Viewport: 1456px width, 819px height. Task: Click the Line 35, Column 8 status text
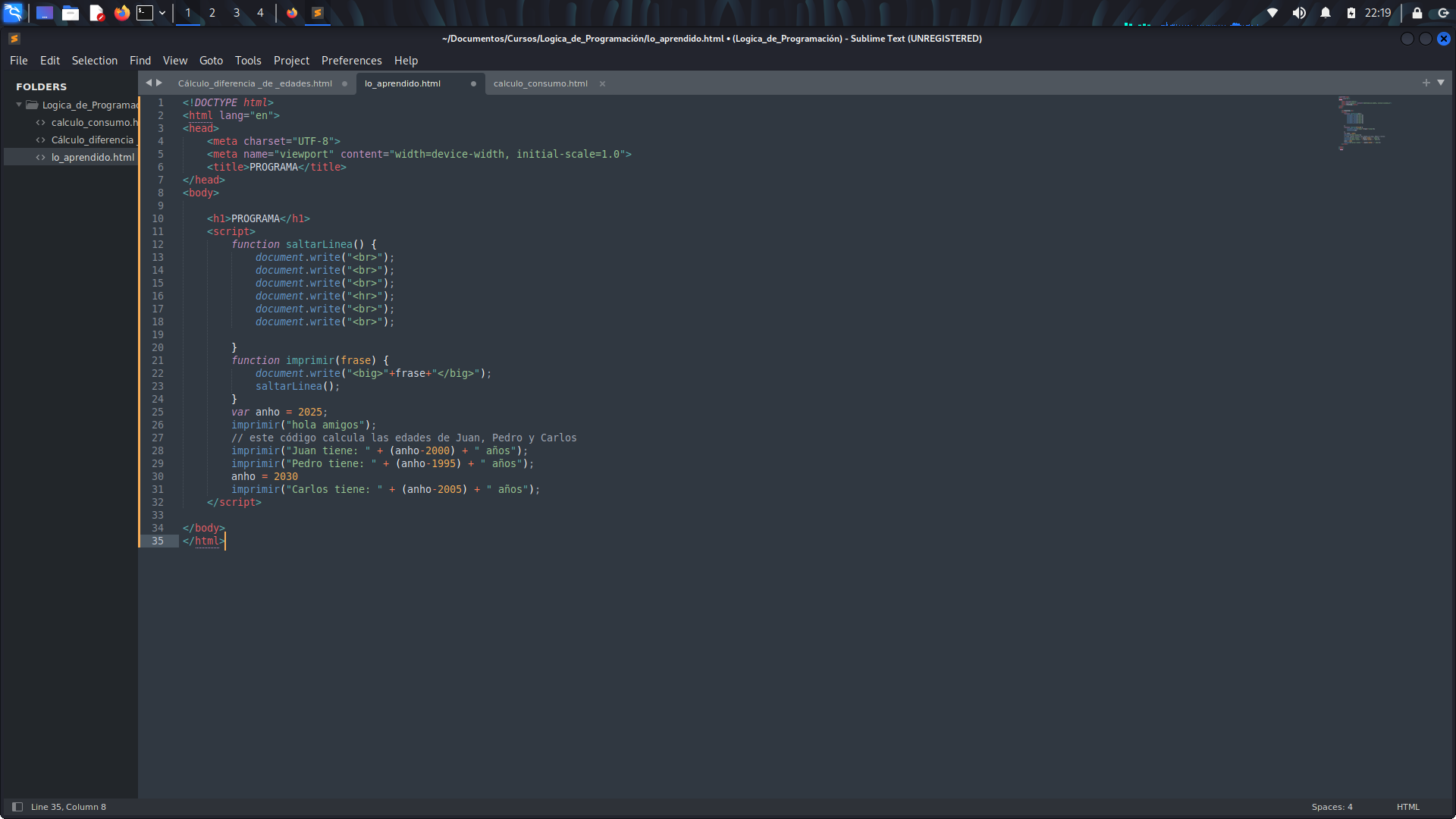[68, 807]
